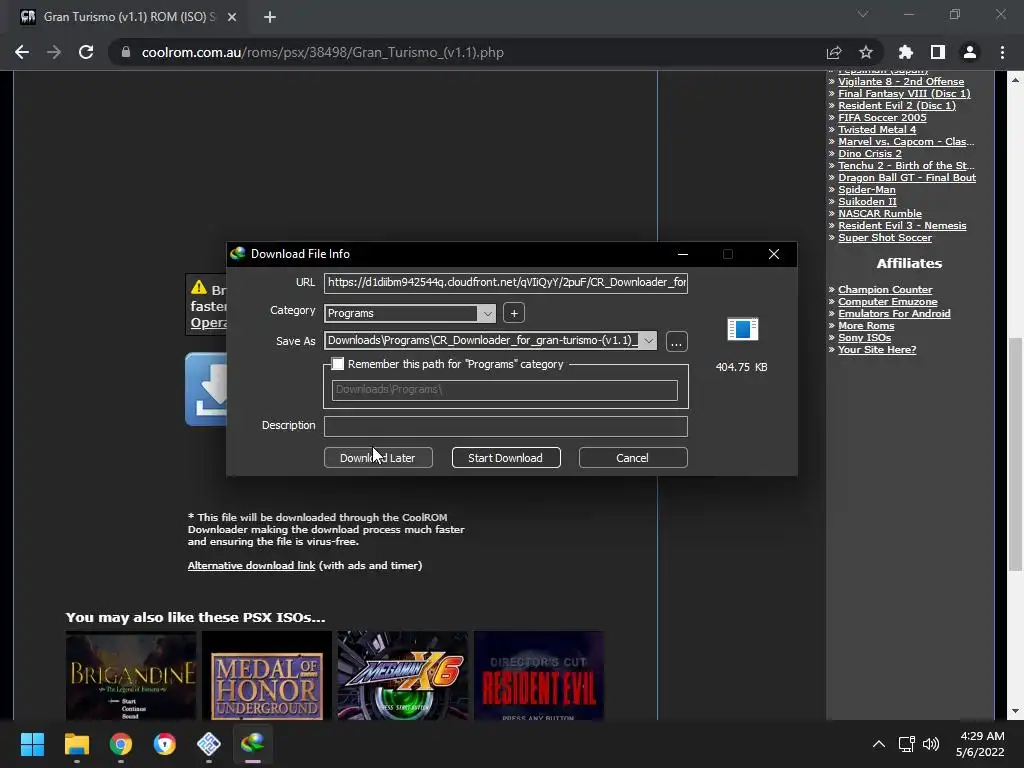Screen dimensions: 1024x768
Task: Open File Explorer from the taskbar
Action: (x=76, y=744)
